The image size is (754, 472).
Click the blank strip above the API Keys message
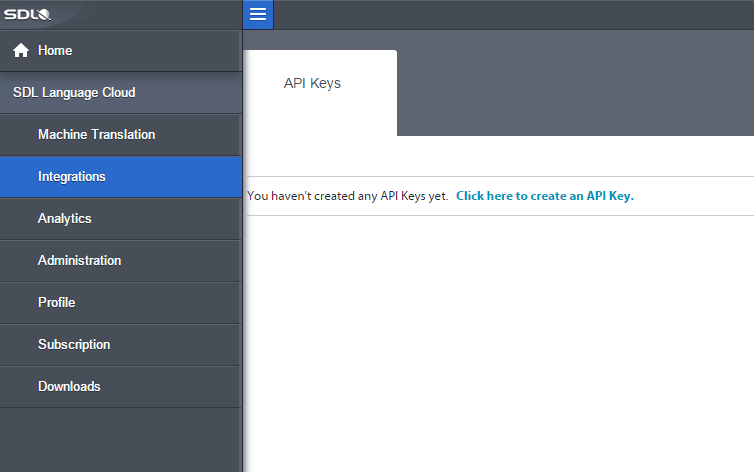500,156
